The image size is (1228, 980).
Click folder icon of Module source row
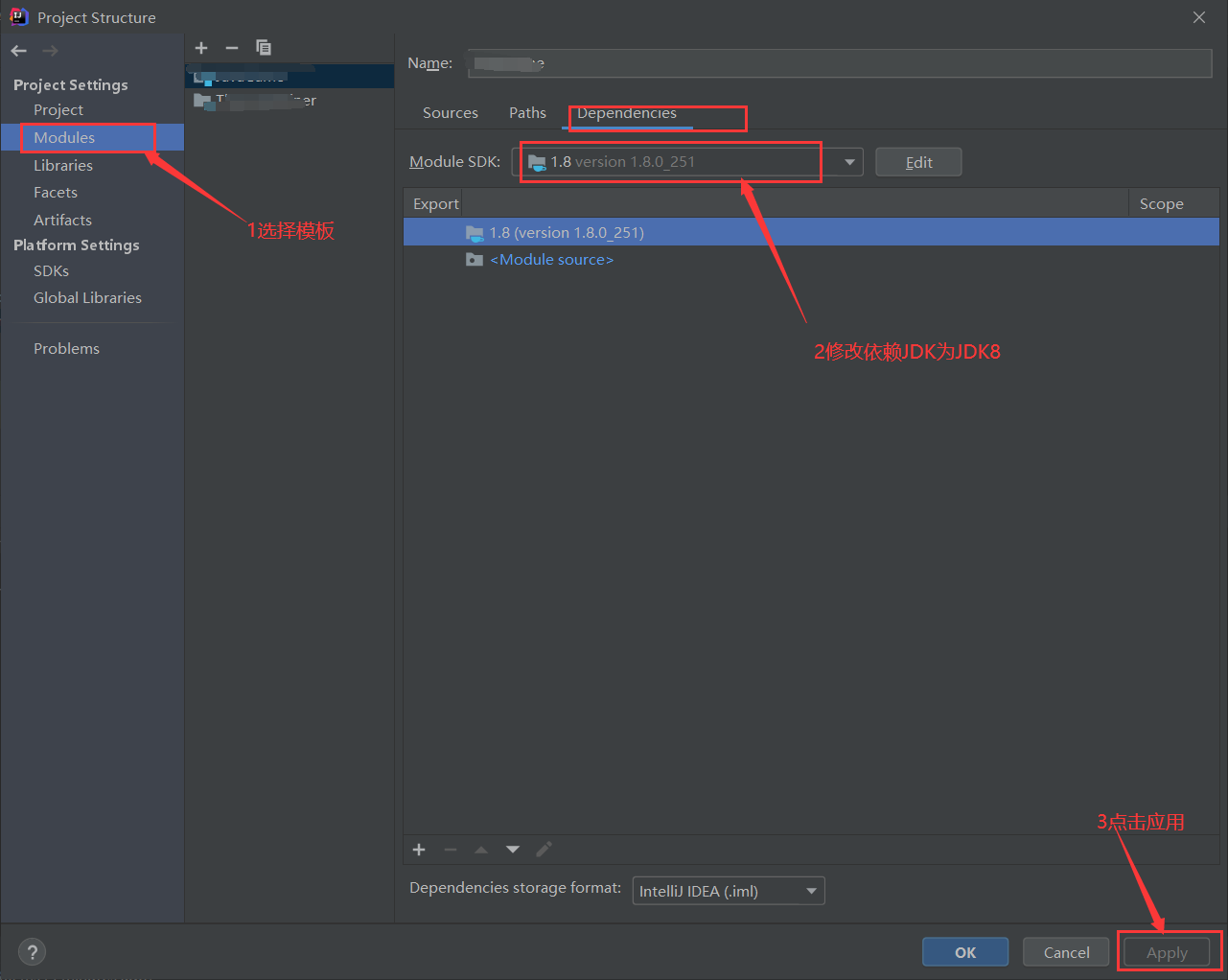pos(475,260)
